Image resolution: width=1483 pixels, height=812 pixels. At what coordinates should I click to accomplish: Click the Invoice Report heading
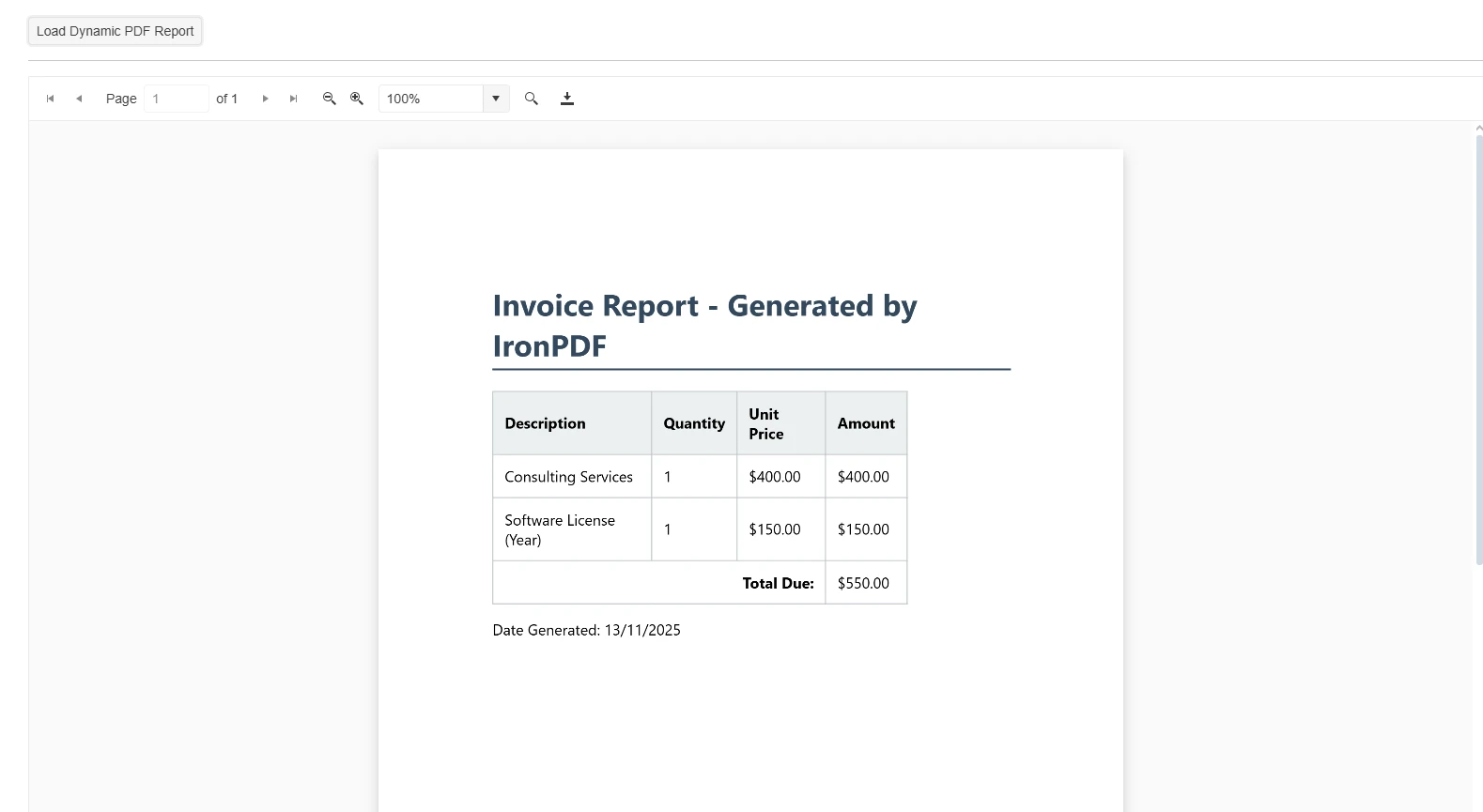[x=704, y=326]
